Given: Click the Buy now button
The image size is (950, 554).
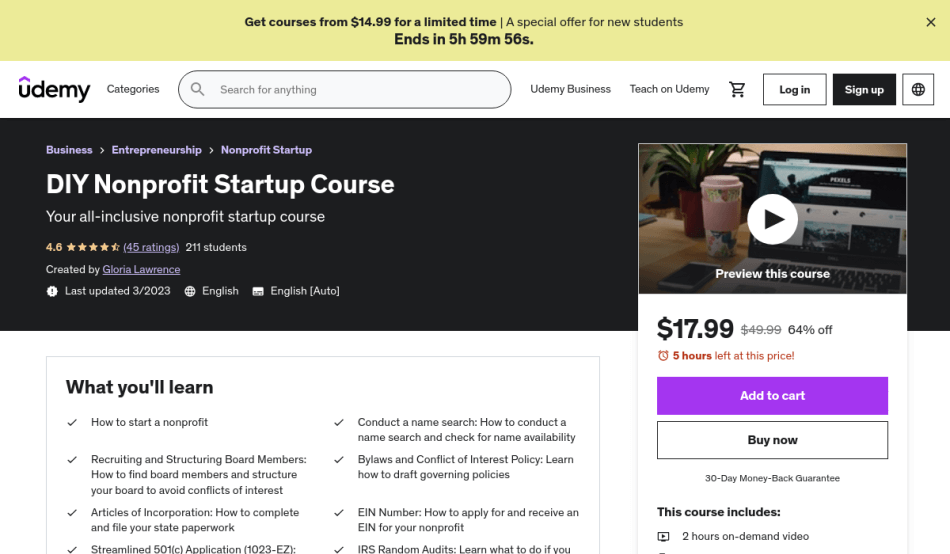Looking at the screenshot, I should 772,440.
